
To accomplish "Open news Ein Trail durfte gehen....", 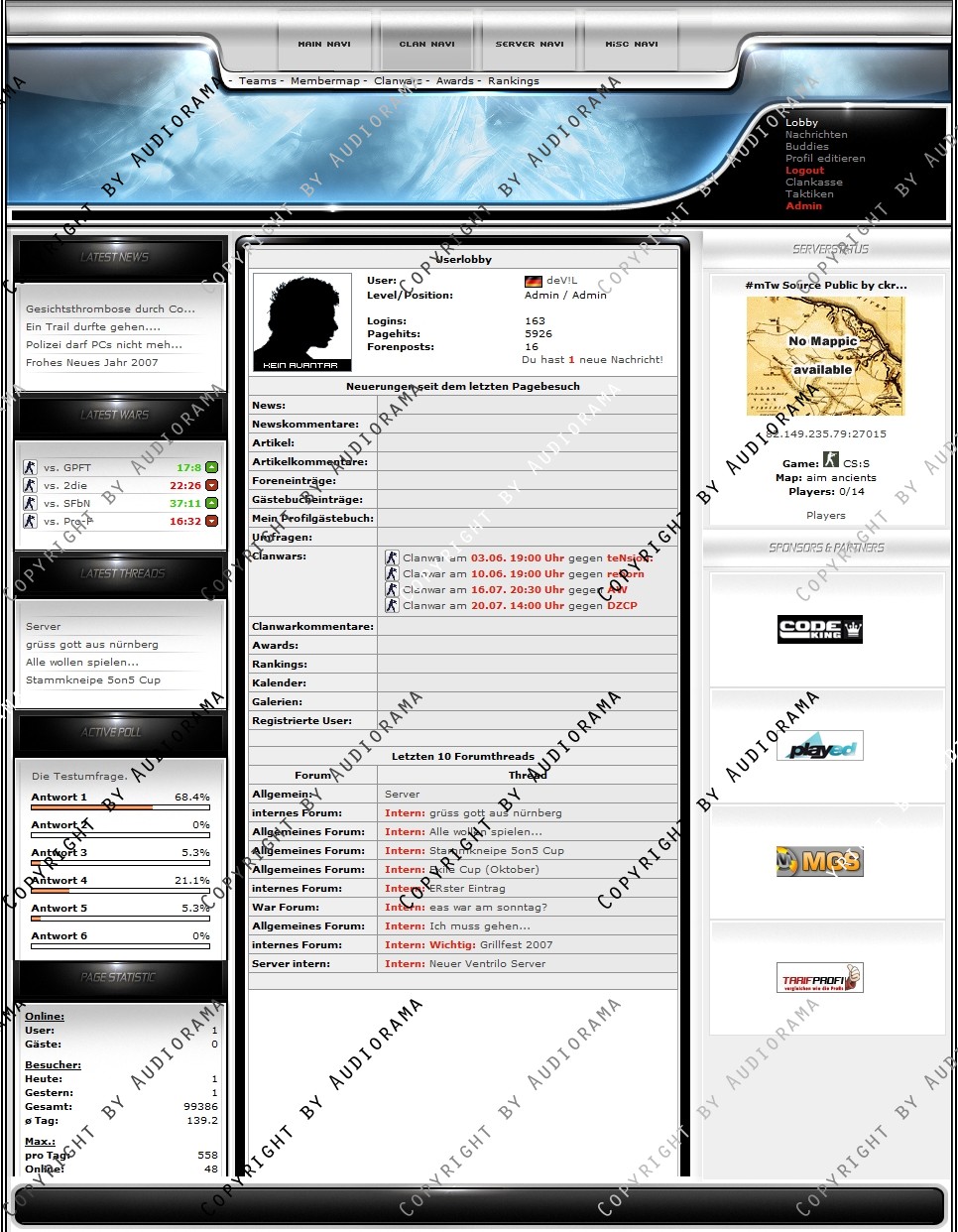I will pyautogui.click(x=93, y=327).
